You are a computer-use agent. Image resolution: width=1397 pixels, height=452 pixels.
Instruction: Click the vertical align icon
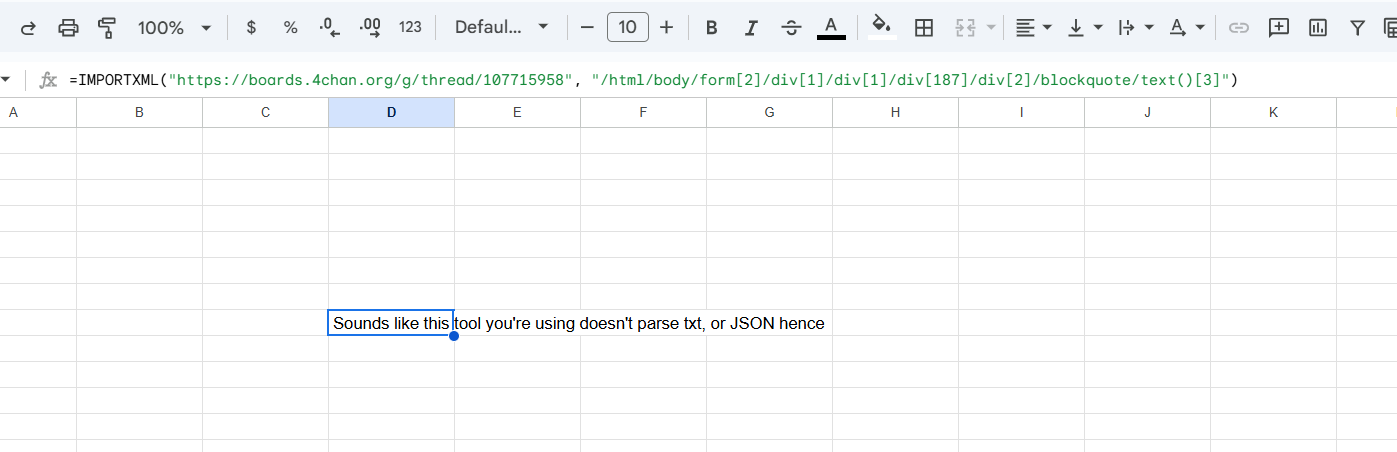click(x=1076, y=27)
